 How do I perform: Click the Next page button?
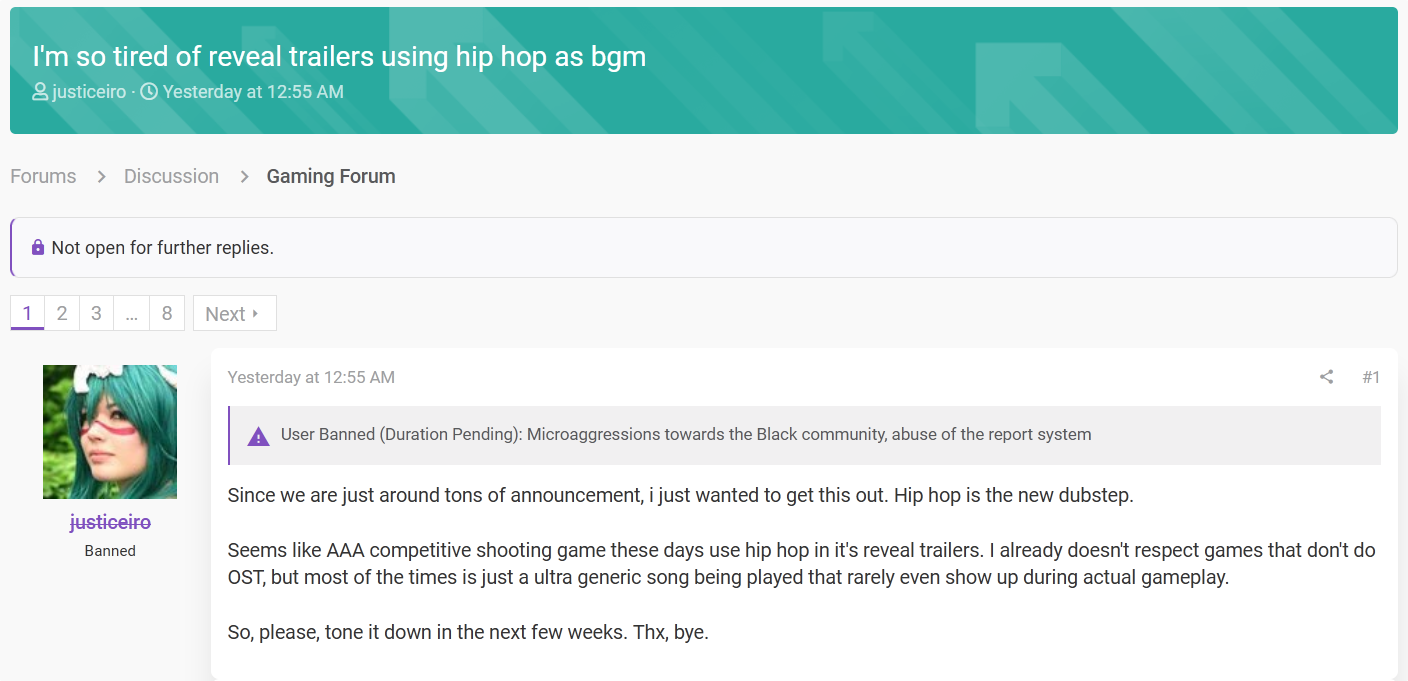234,313
